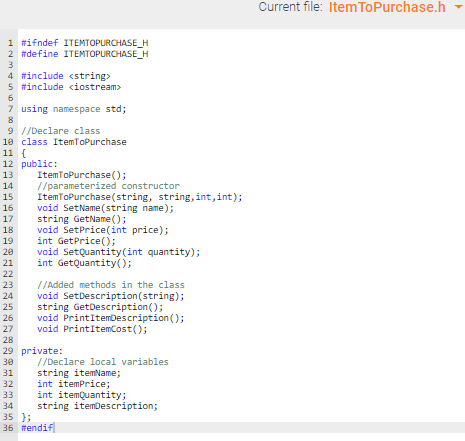Click the void SetPrice(int price); line

click(103, 230)
